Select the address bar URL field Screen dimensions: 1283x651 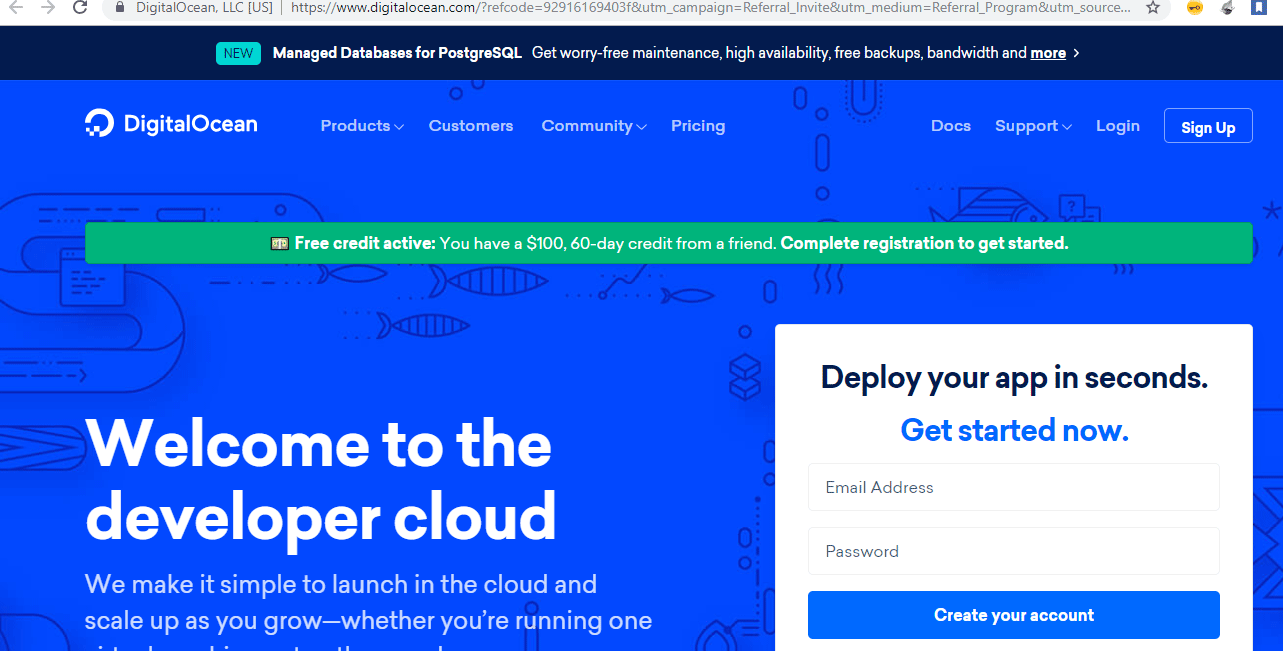[x=711, y=7]
